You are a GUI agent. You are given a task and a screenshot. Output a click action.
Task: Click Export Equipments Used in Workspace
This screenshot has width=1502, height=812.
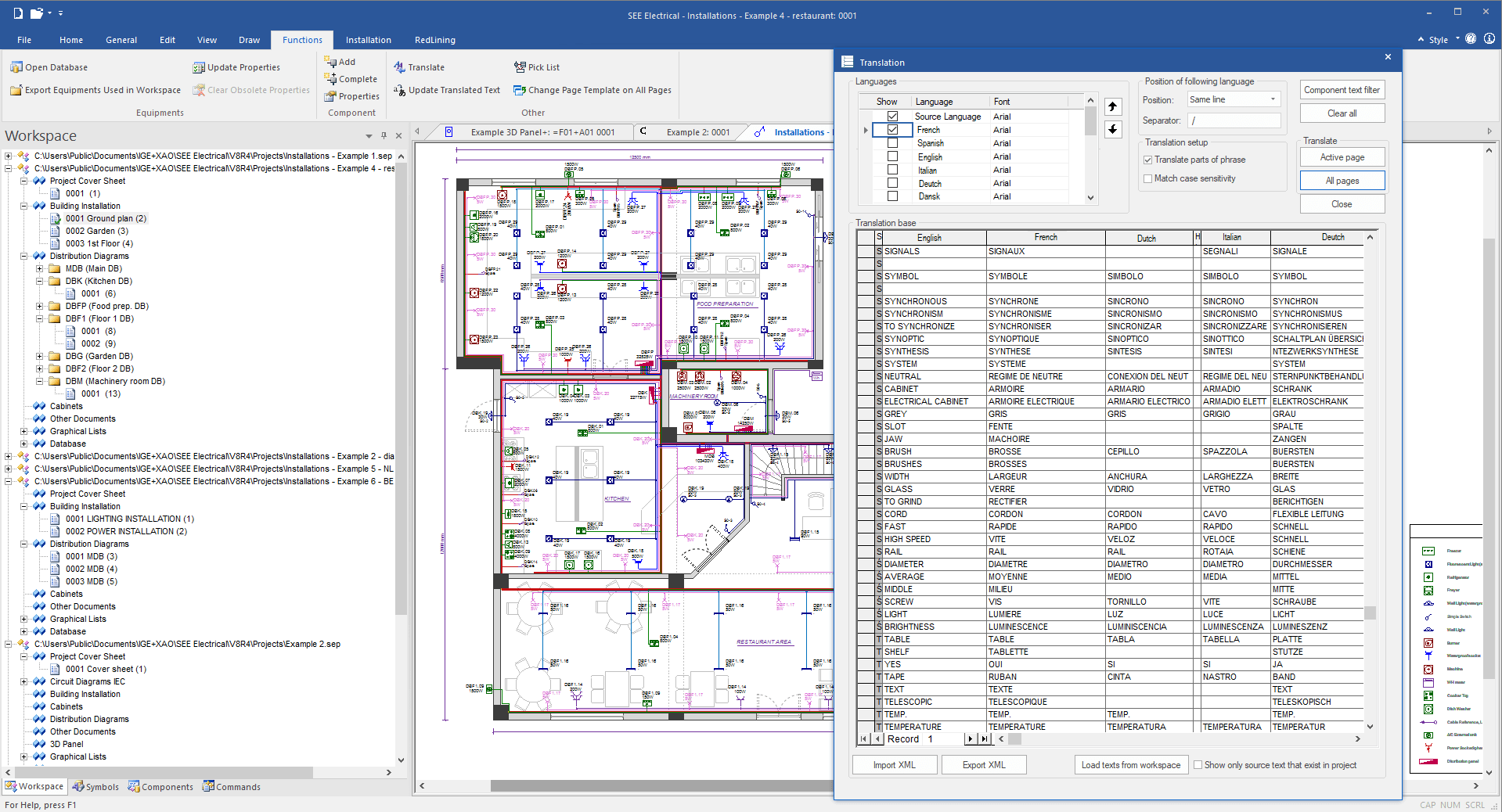coord(95,90)
